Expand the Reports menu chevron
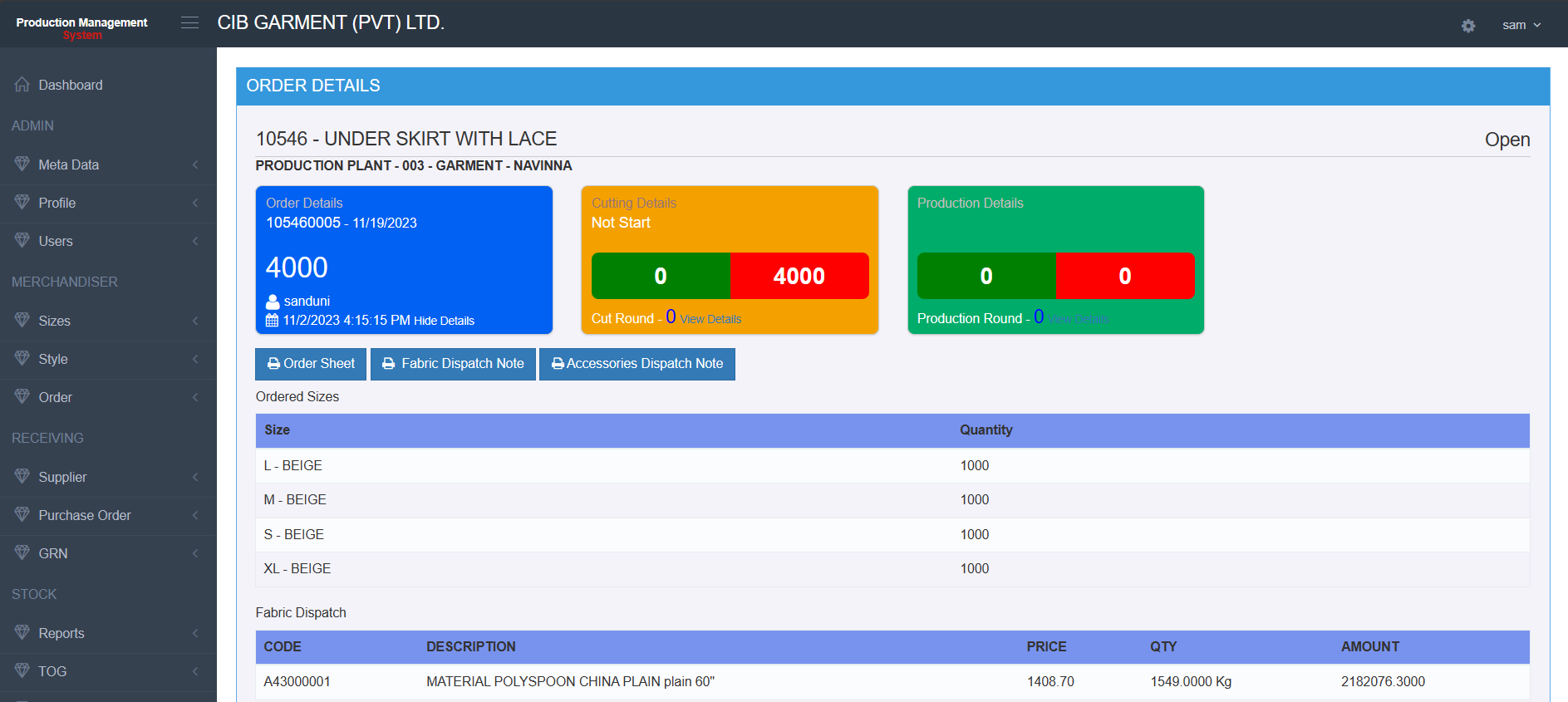Screen dimensions: 1568x702 pos(195,633)
